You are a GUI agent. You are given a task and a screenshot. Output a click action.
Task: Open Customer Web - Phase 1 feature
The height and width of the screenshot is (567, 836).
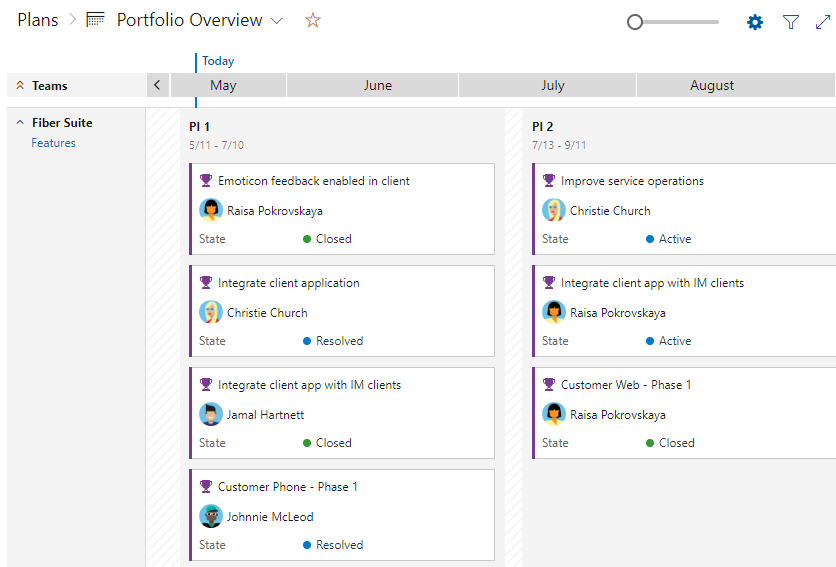pos(626,385)
